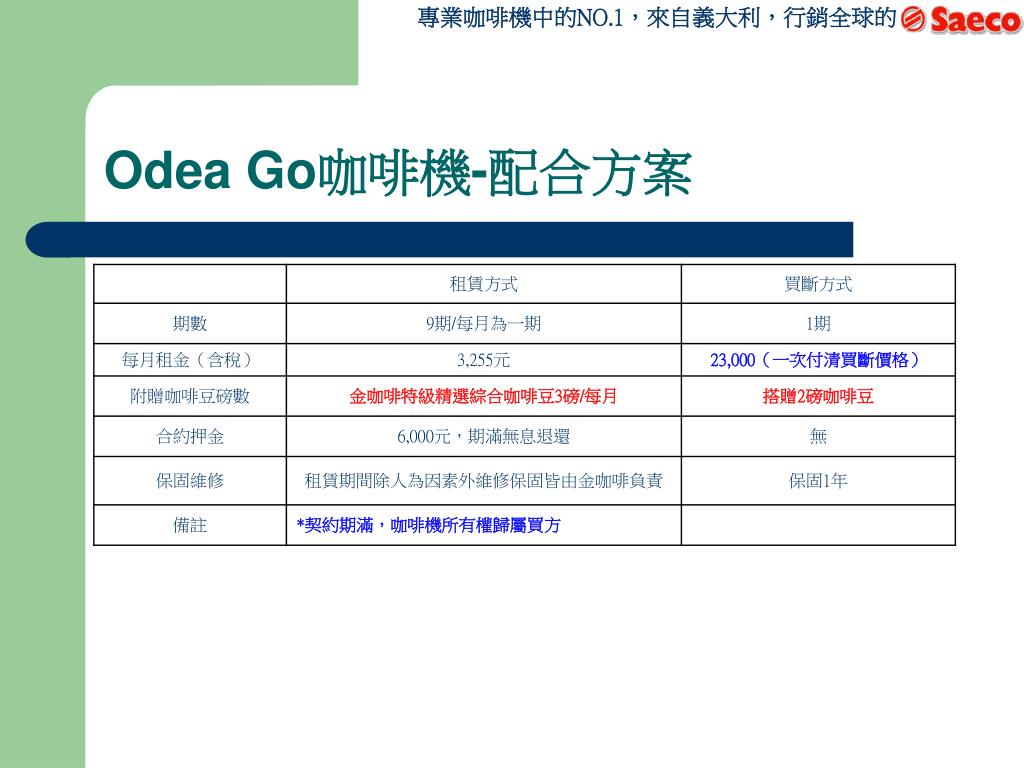Click the 保固1年 cell

click(818, 481)
